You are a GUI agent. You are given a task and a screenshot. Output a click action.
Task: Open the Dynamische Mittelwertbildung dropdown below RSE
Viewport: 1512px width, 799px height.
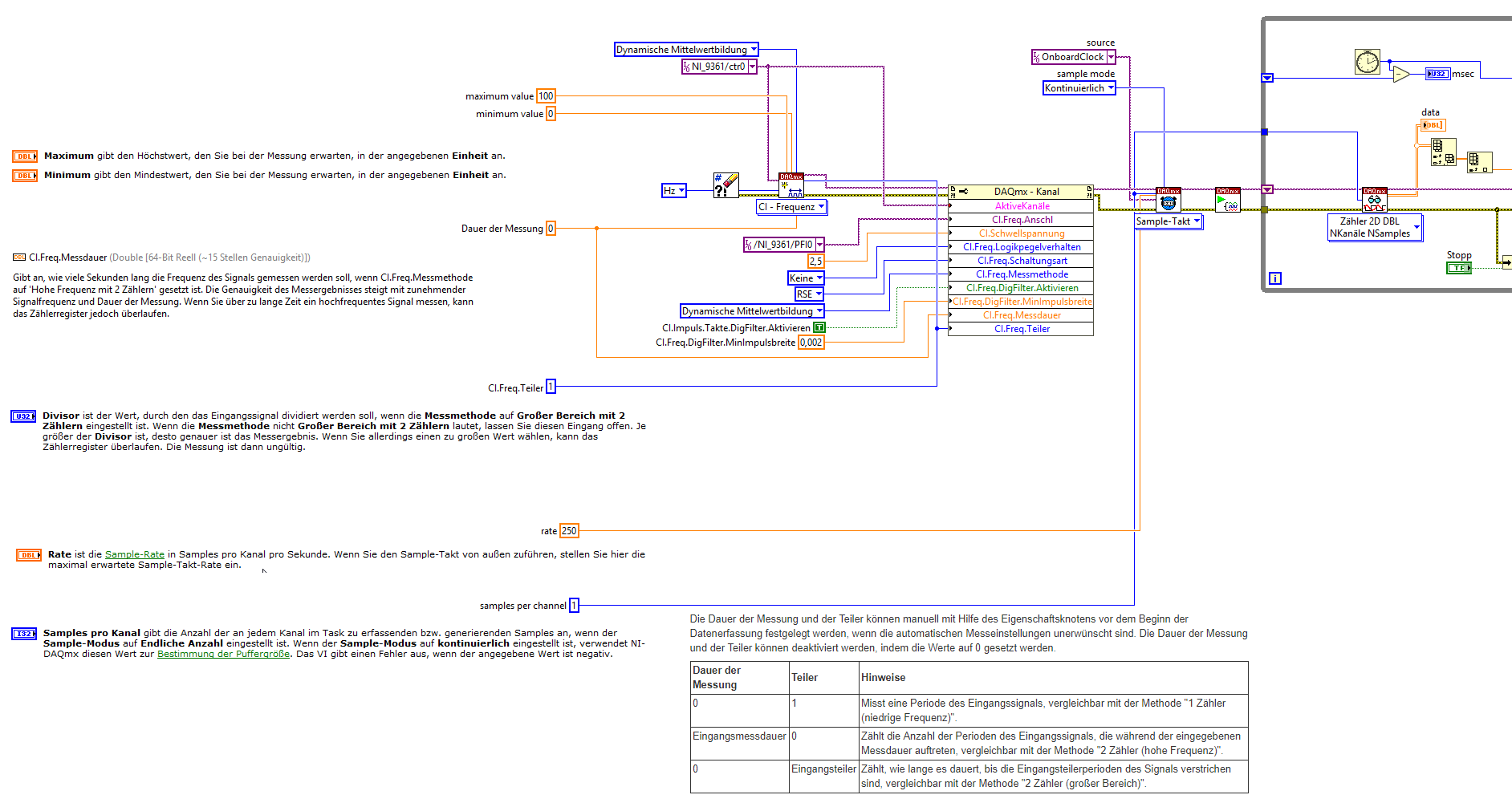[752, 311]
